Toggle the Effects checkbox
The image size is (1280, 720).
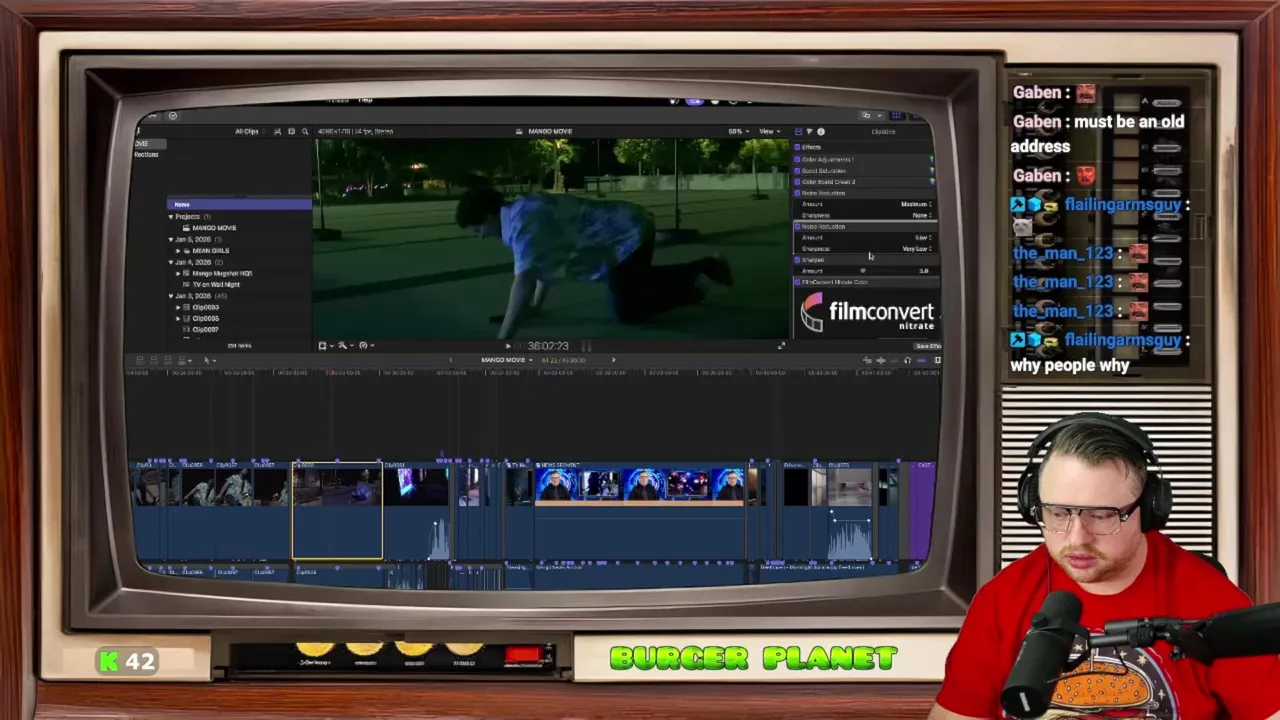click(797, 147)
